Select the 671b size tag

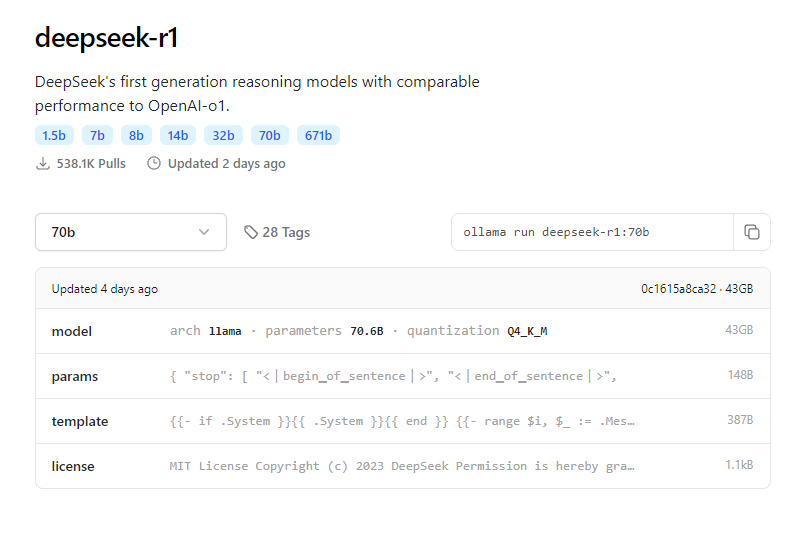pyautogui.click(x=318, y=135)
